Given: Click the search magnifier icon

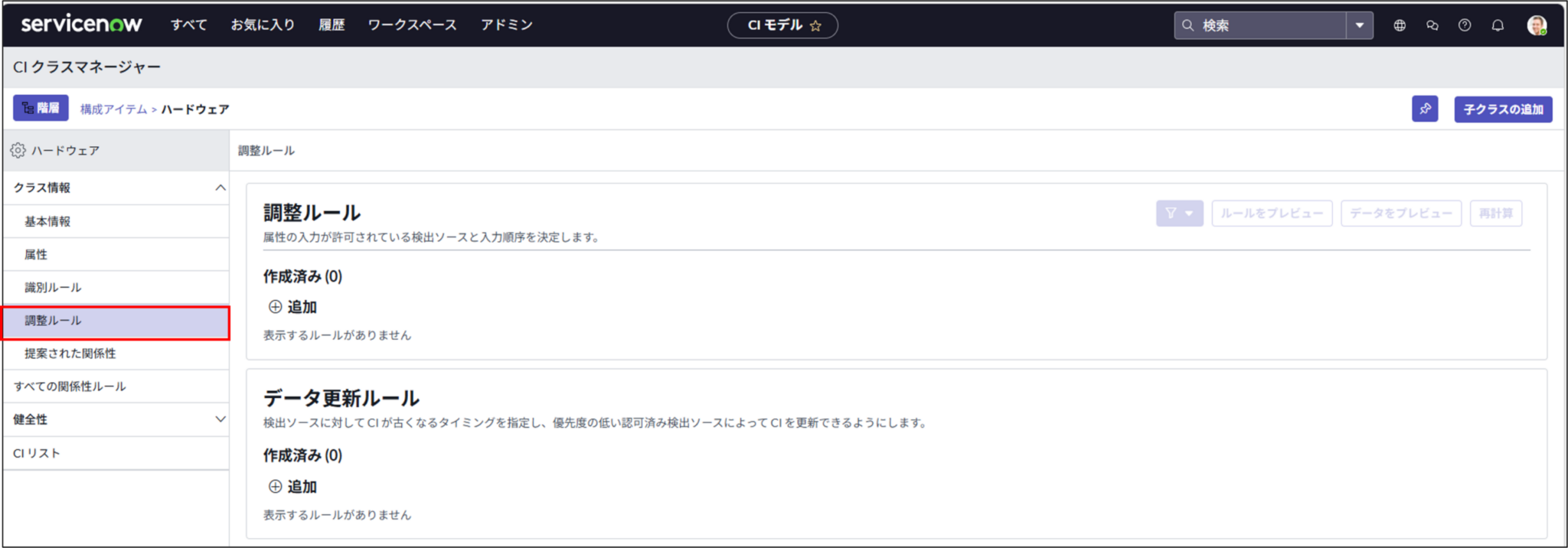Looking at the screenshot, I should tap(1187, 25).
